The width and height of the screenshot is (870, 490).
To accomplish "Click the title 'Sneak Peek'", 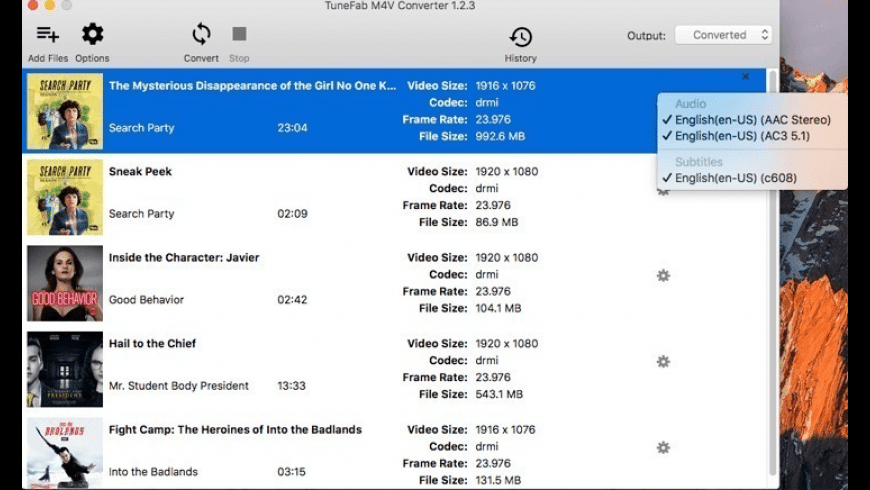I will click(140, 171).
